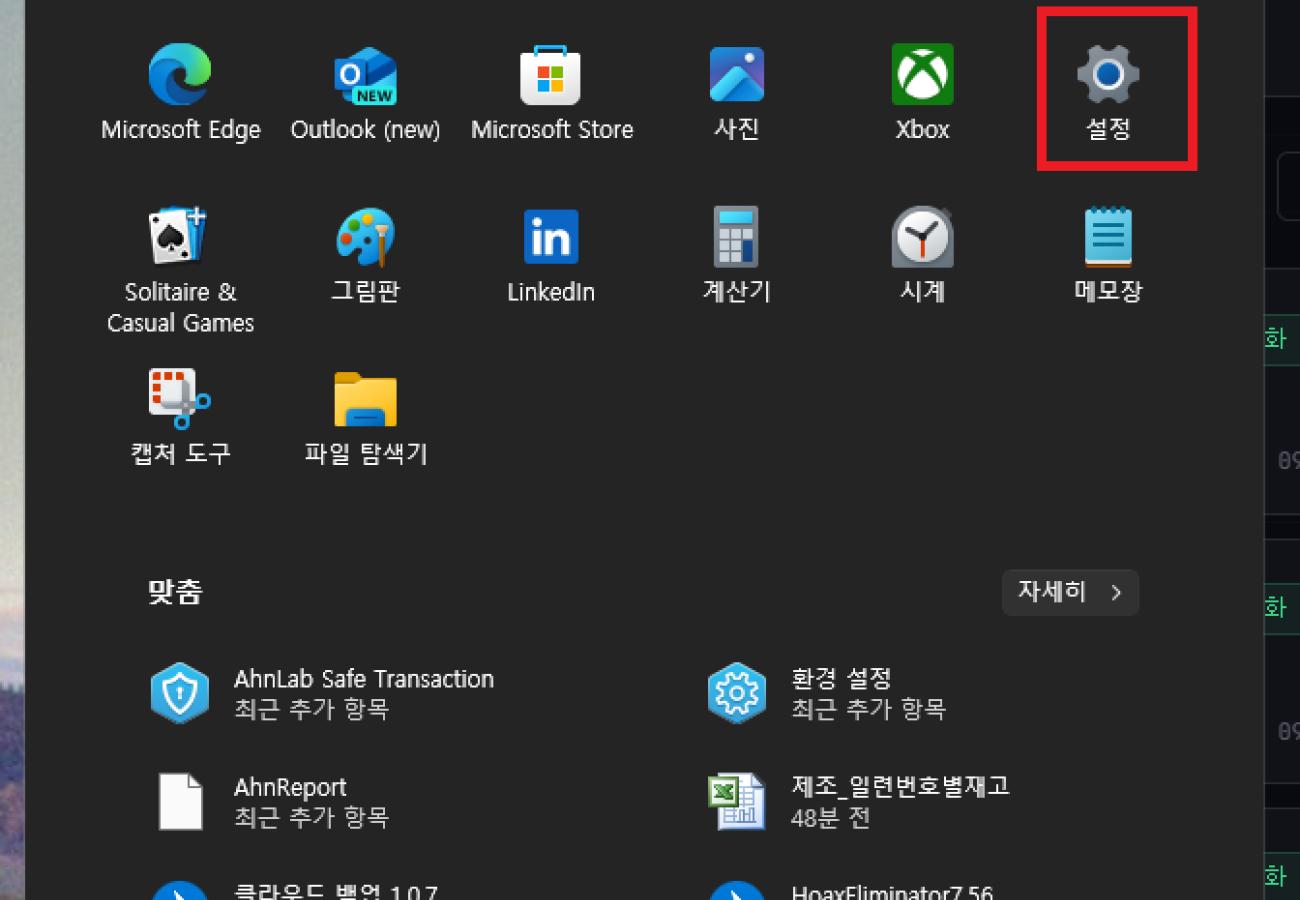Open Solitaire & Casual Games
This screenshot has width=1300, height=900.
(181, 270)
